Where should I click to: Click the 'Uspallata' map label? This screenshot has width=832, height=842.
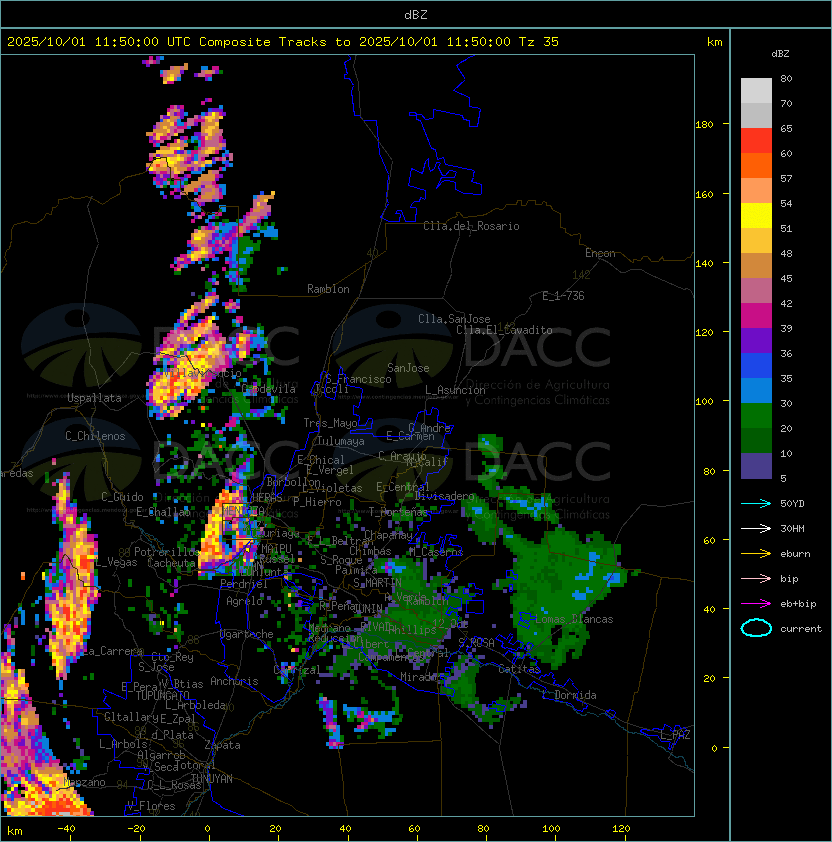pyautogui.click(x=94, y=398)
